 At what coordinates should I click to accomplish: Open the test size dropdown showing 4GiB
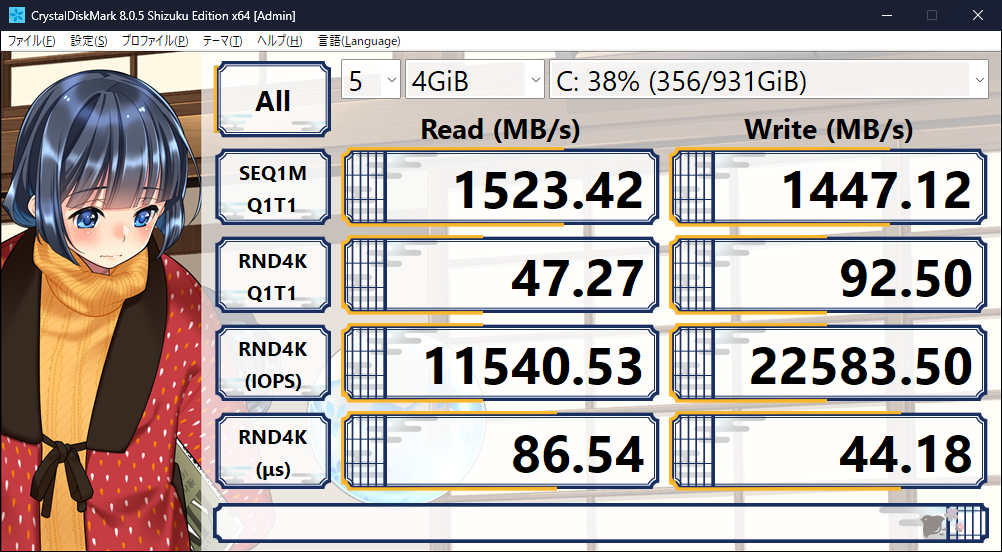click(x=475, y=80)
